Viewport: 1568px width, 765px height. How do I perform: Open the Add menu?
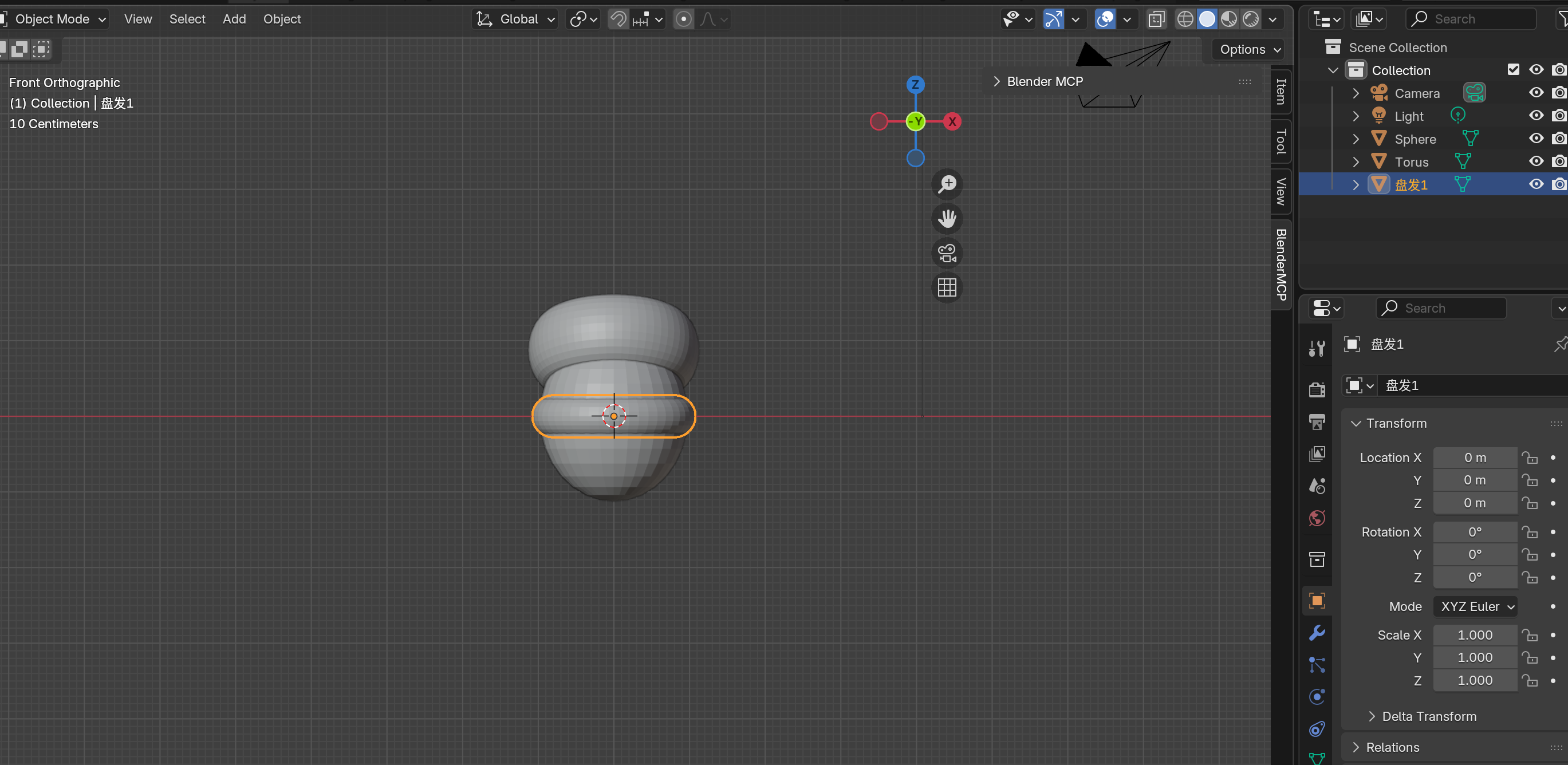pos(234,19)
